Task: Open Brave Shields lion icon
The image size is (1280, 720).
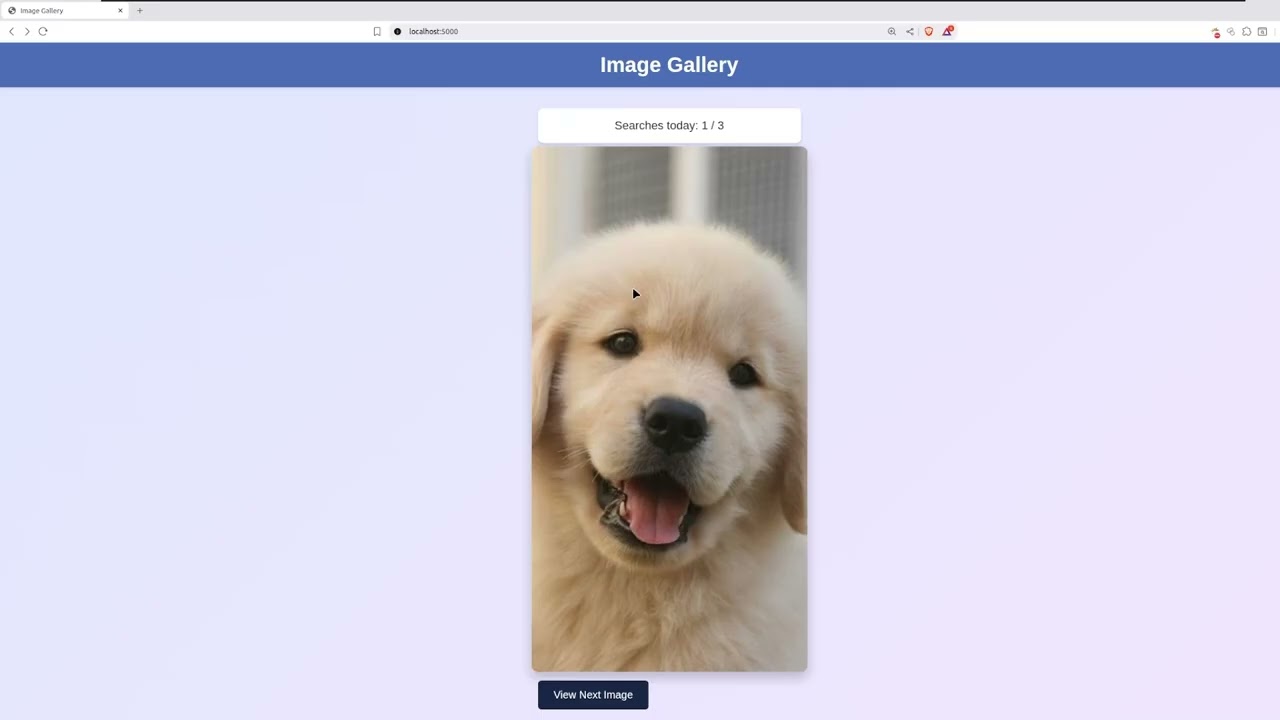Action: 928,31
